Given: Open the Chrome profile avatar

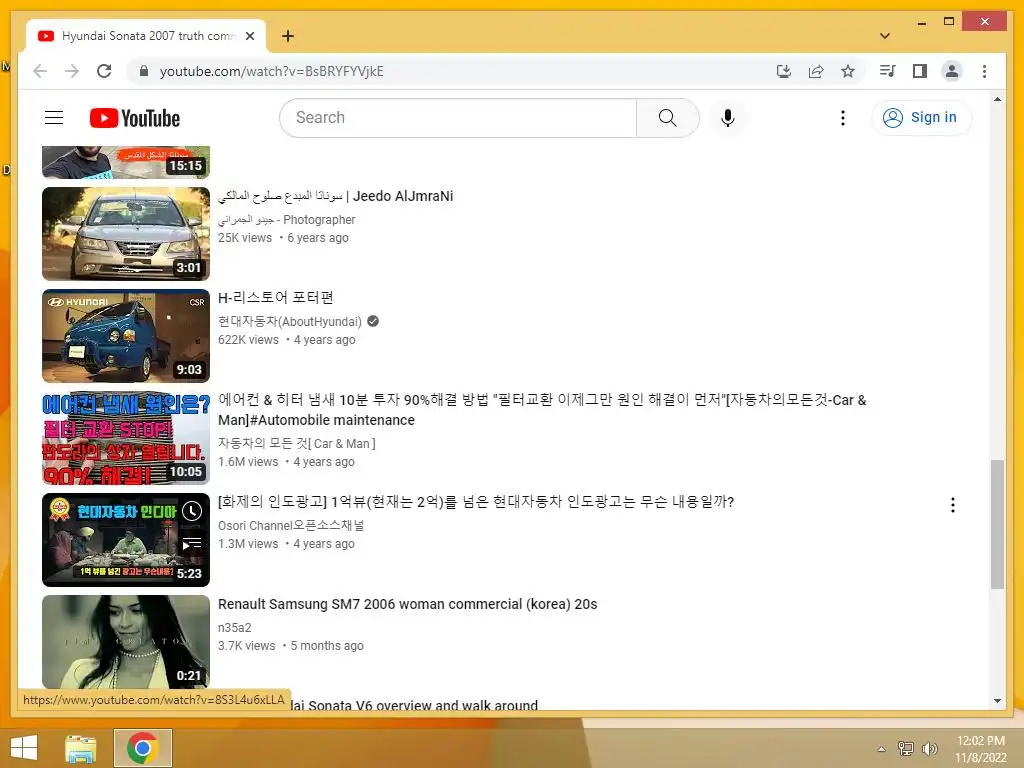Looking at the screenshot, I should [952, 71].
